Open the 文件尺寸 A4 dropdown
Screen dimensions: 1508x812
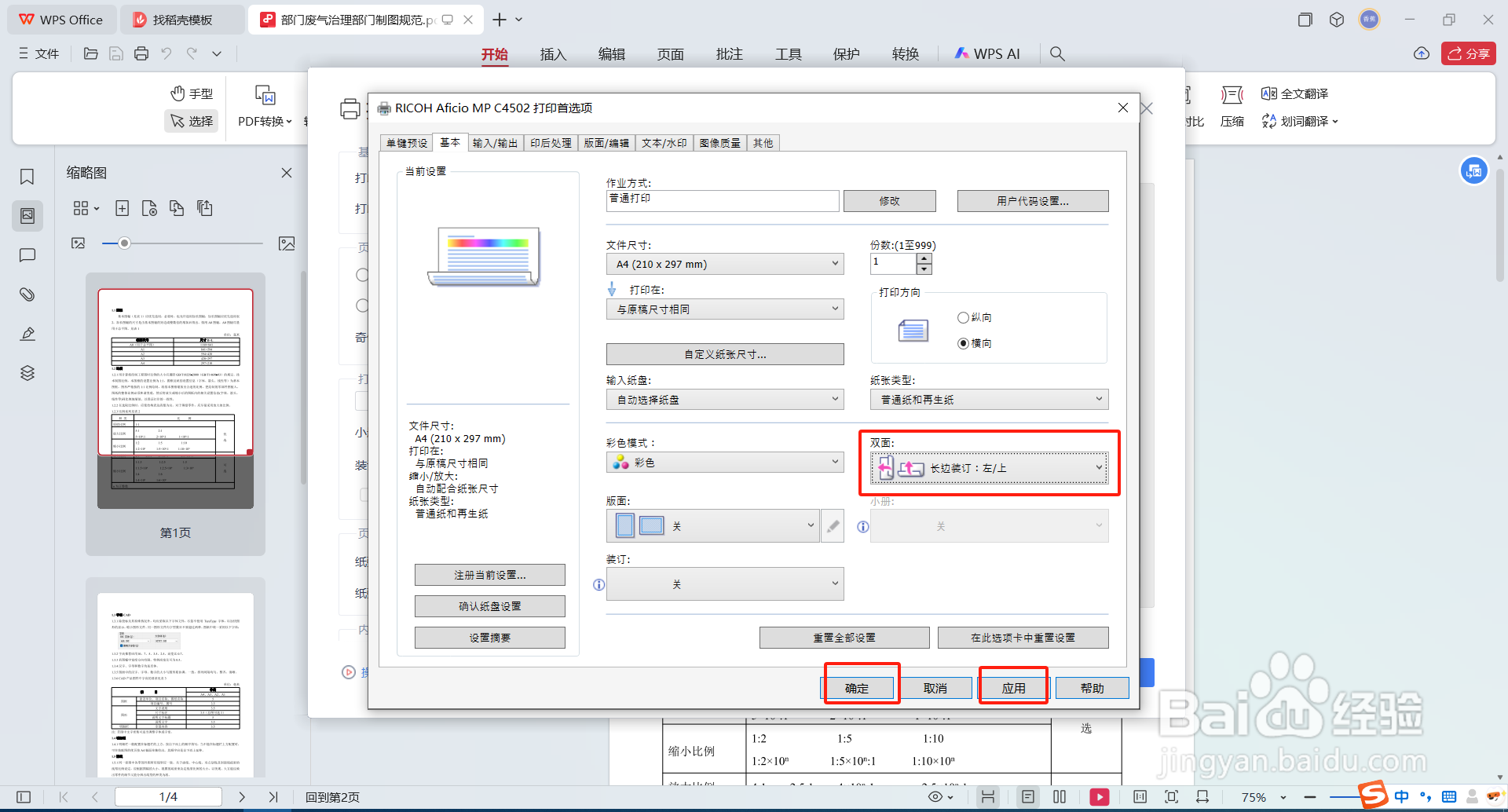pos(725,264)
